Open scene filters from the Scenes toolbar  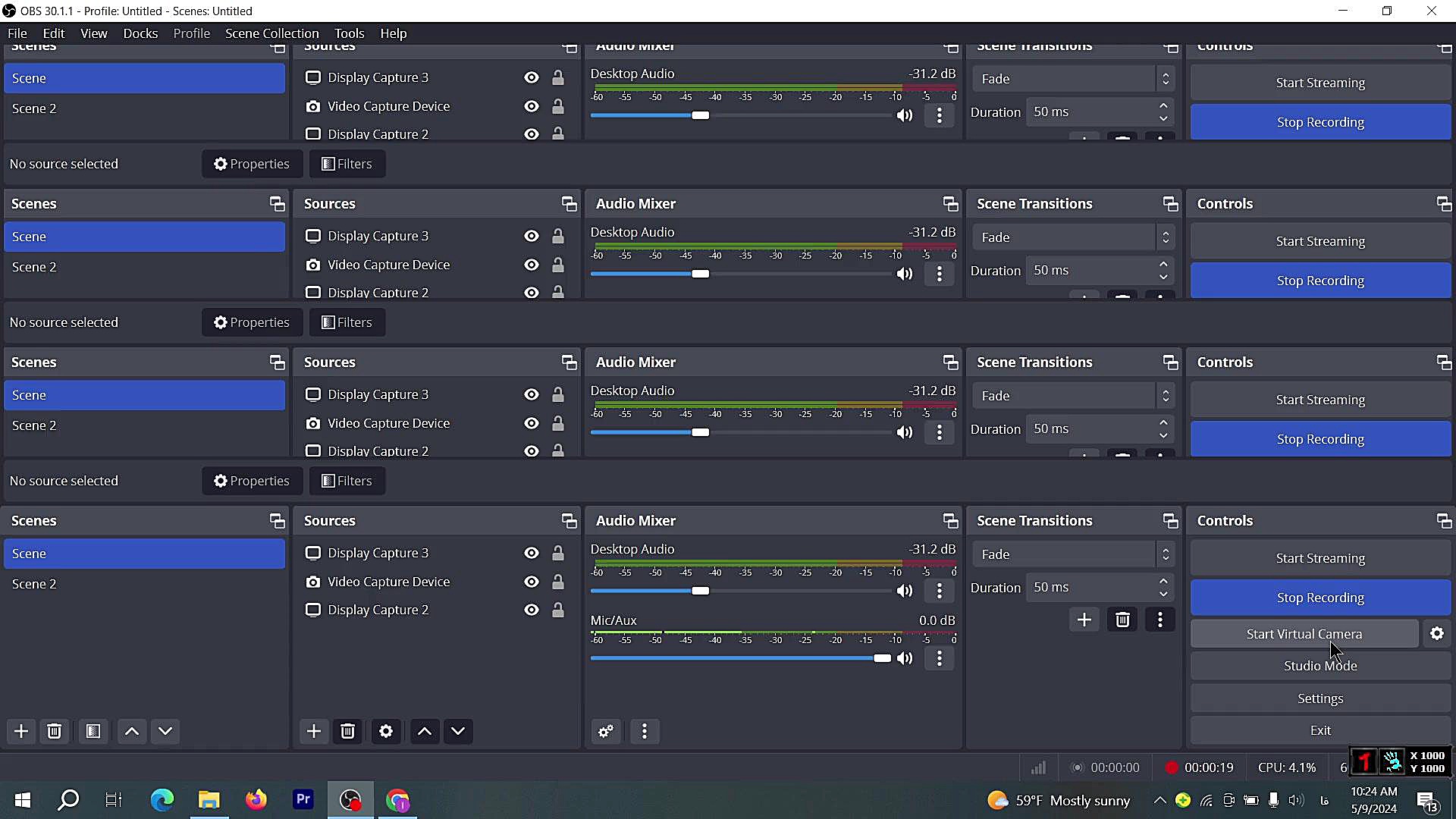pos(93,731)
